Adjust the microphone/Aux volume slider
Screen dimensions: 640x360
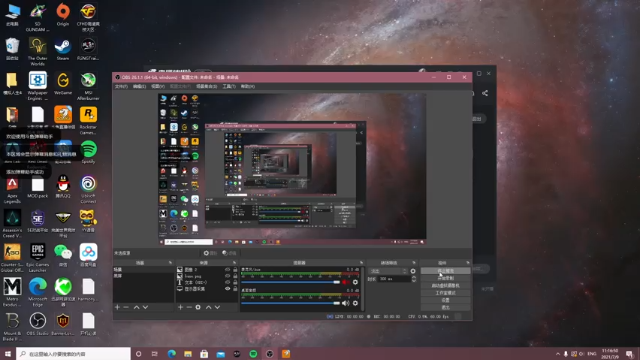point(290,282)
